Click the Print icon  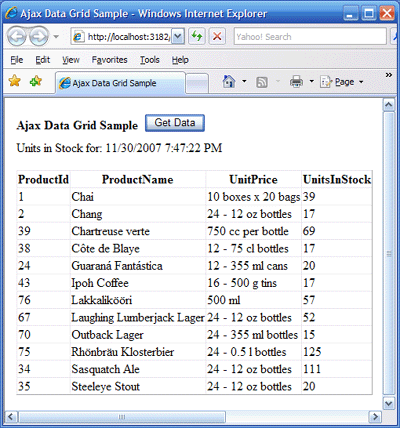[x=296, y=82]
